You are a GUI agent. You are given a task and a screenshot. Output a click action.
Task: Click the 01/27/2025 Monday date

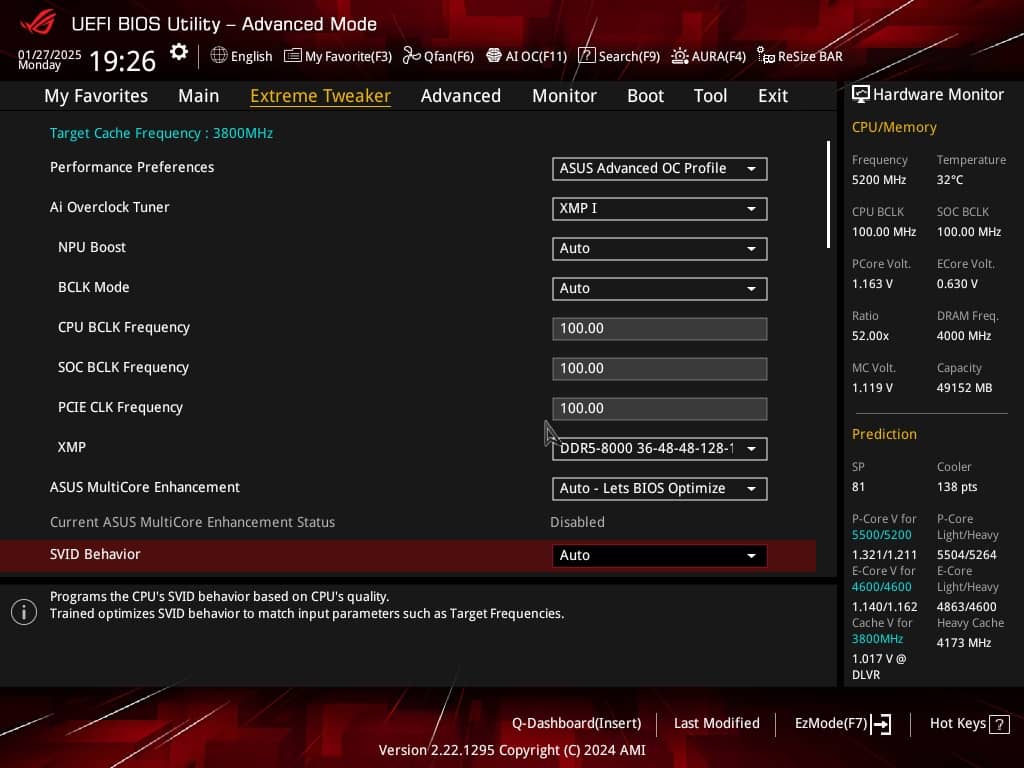(x=50, y=59)
